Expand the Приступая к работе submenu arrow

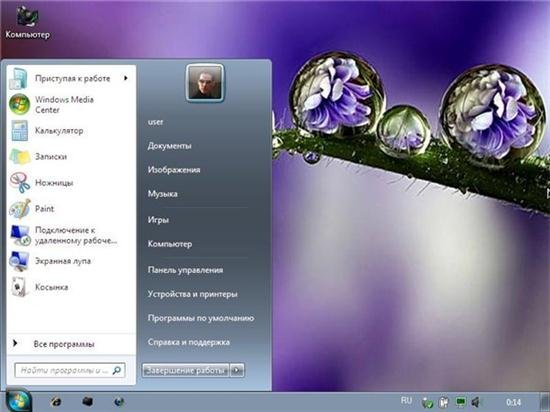pyautogui.click(x=126, y=78)
